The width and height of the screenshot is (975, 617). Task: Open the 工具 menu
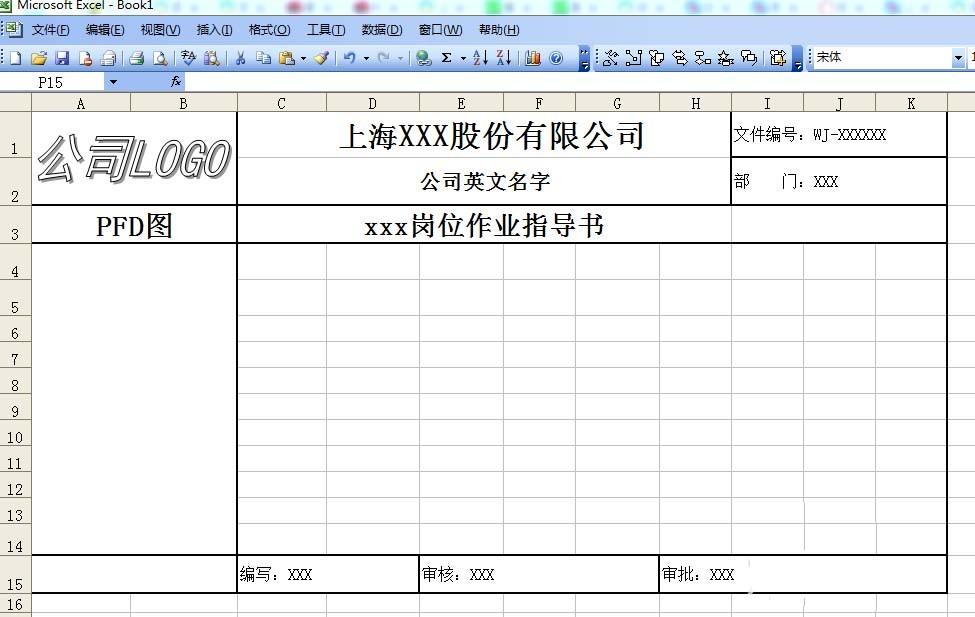(326, 30)
